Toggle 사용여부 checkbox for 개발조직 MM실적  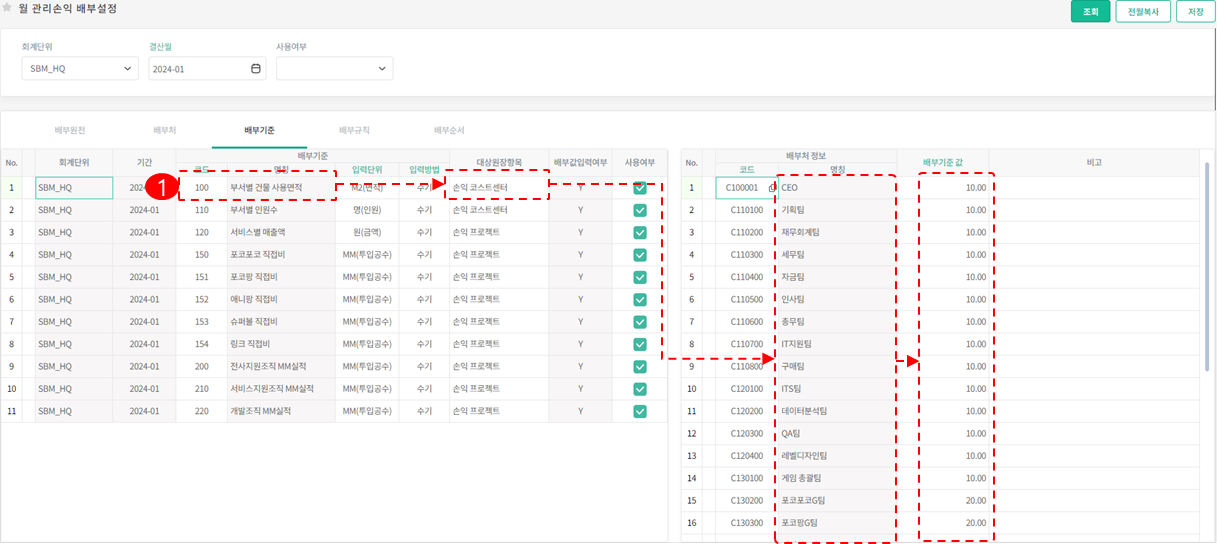coord(640,411)
